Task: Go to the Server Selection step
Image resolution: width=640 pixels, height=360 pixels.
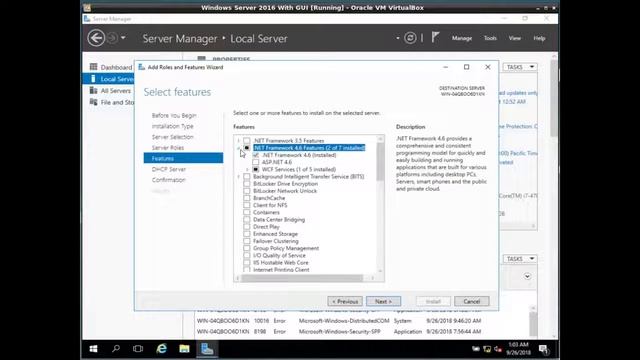Action: coord(173,137)
